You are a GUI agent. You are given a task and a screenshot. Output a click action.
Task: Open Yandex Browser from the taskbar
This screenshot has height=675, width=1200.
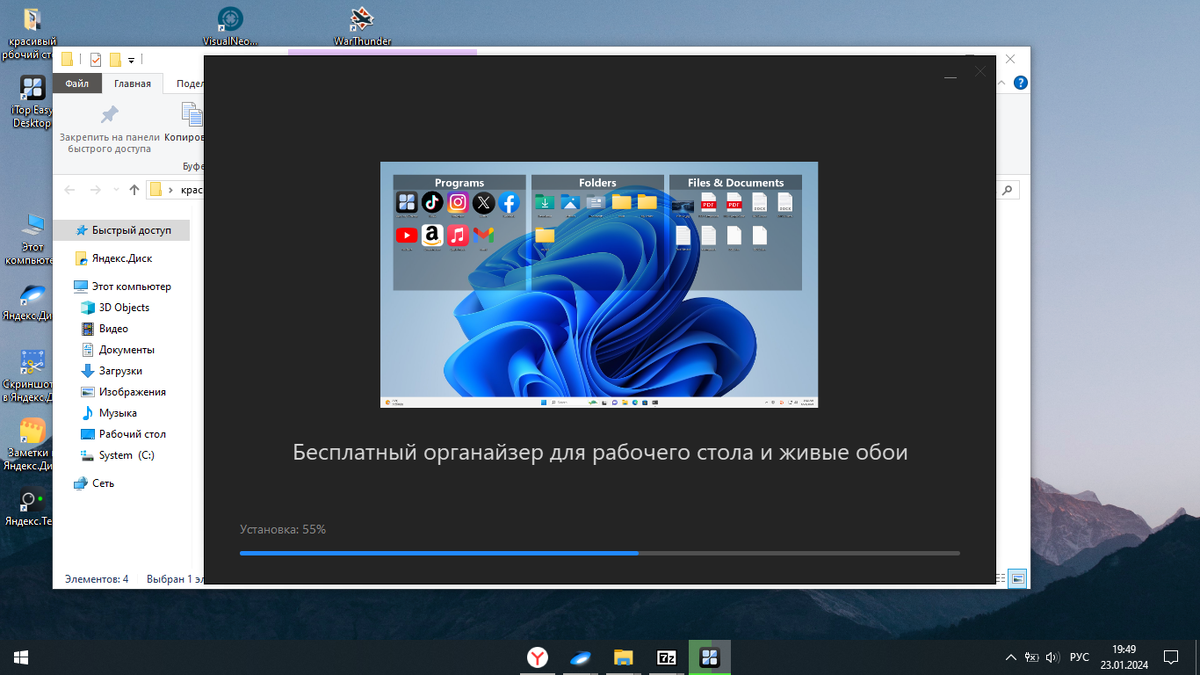[538, 657]
